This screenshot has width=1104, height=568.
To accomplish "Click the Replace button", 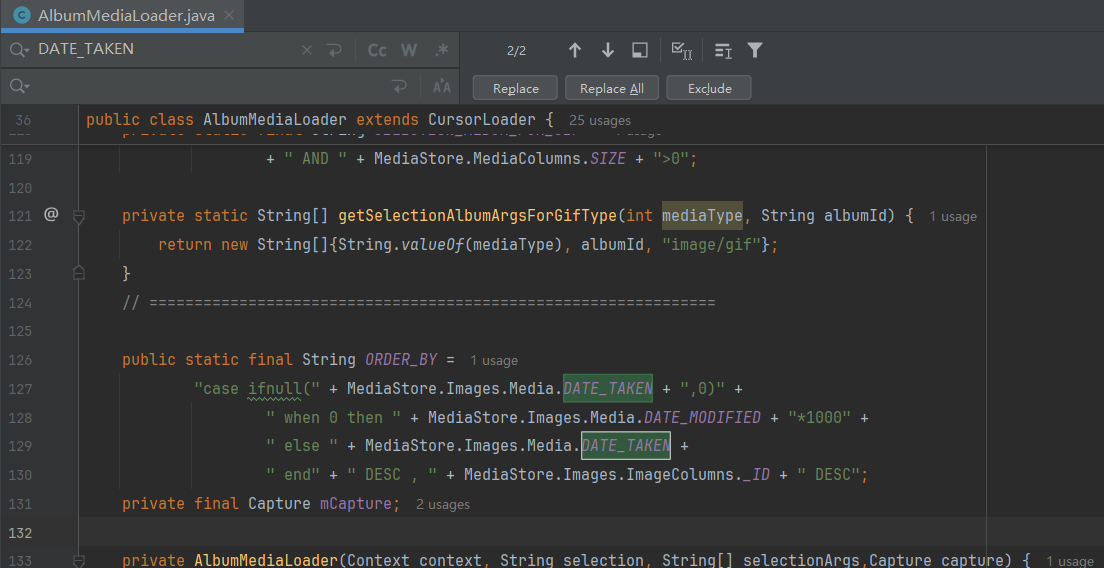I will (x=515, y=88).
